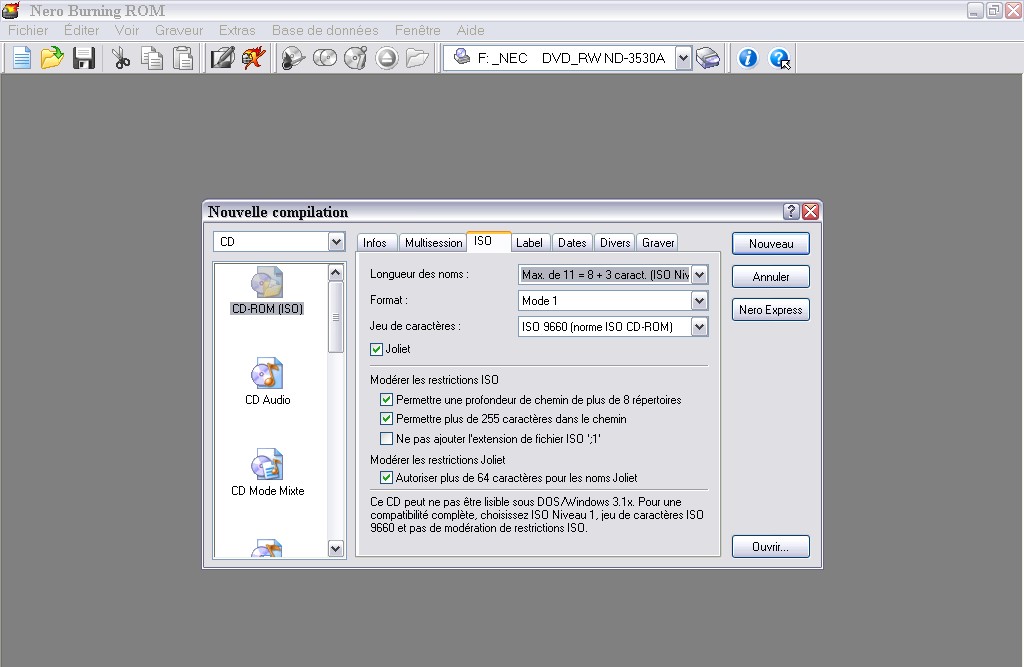The height and width of the screenshot is (667, 1024).
Task: Click the New compilation toolbar icon
Action: (22, 58)
